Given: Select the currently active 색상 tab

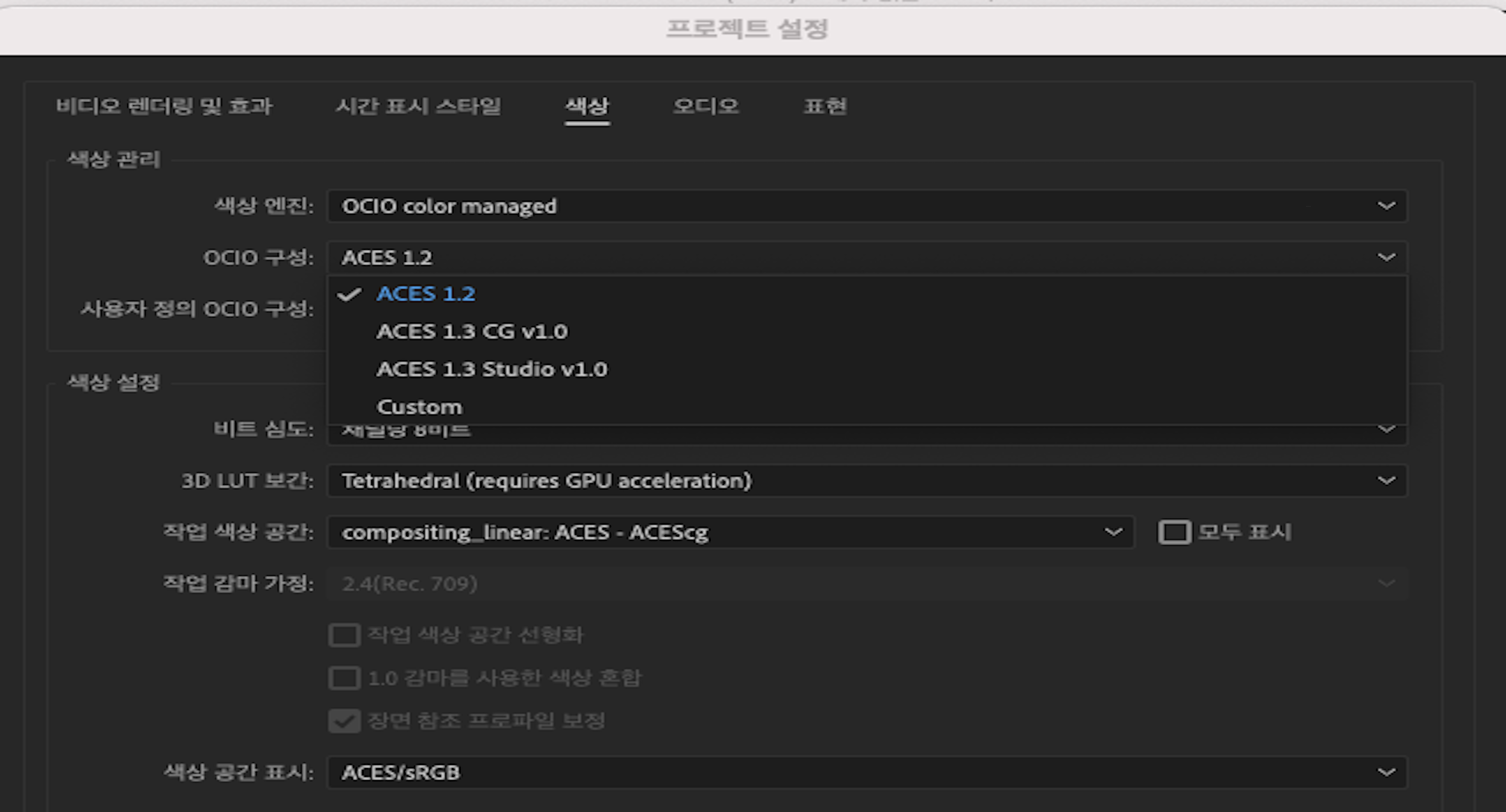Looking at the screenshot, I should [587, 107].
